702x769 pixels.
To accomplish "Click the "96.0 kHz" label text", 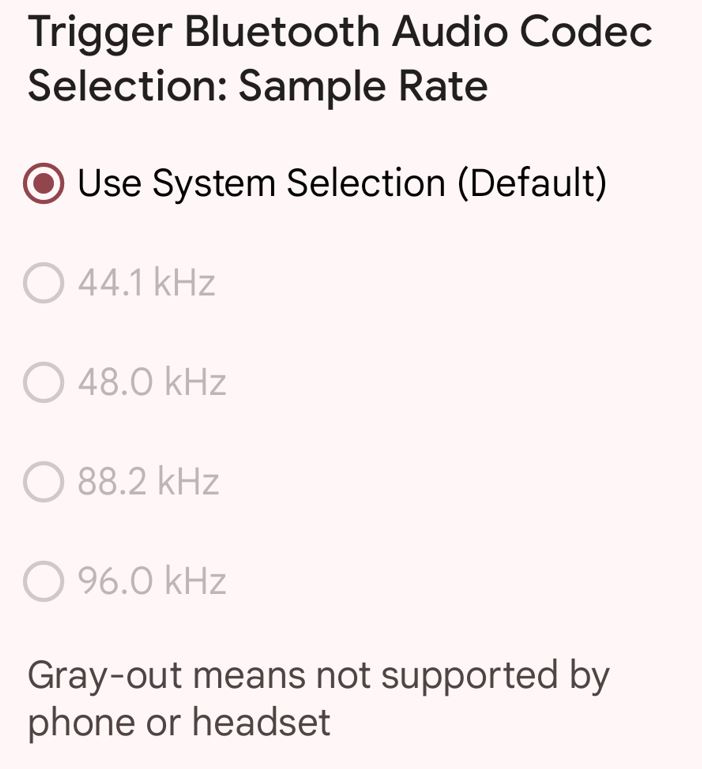I will (x=152, y=580).
